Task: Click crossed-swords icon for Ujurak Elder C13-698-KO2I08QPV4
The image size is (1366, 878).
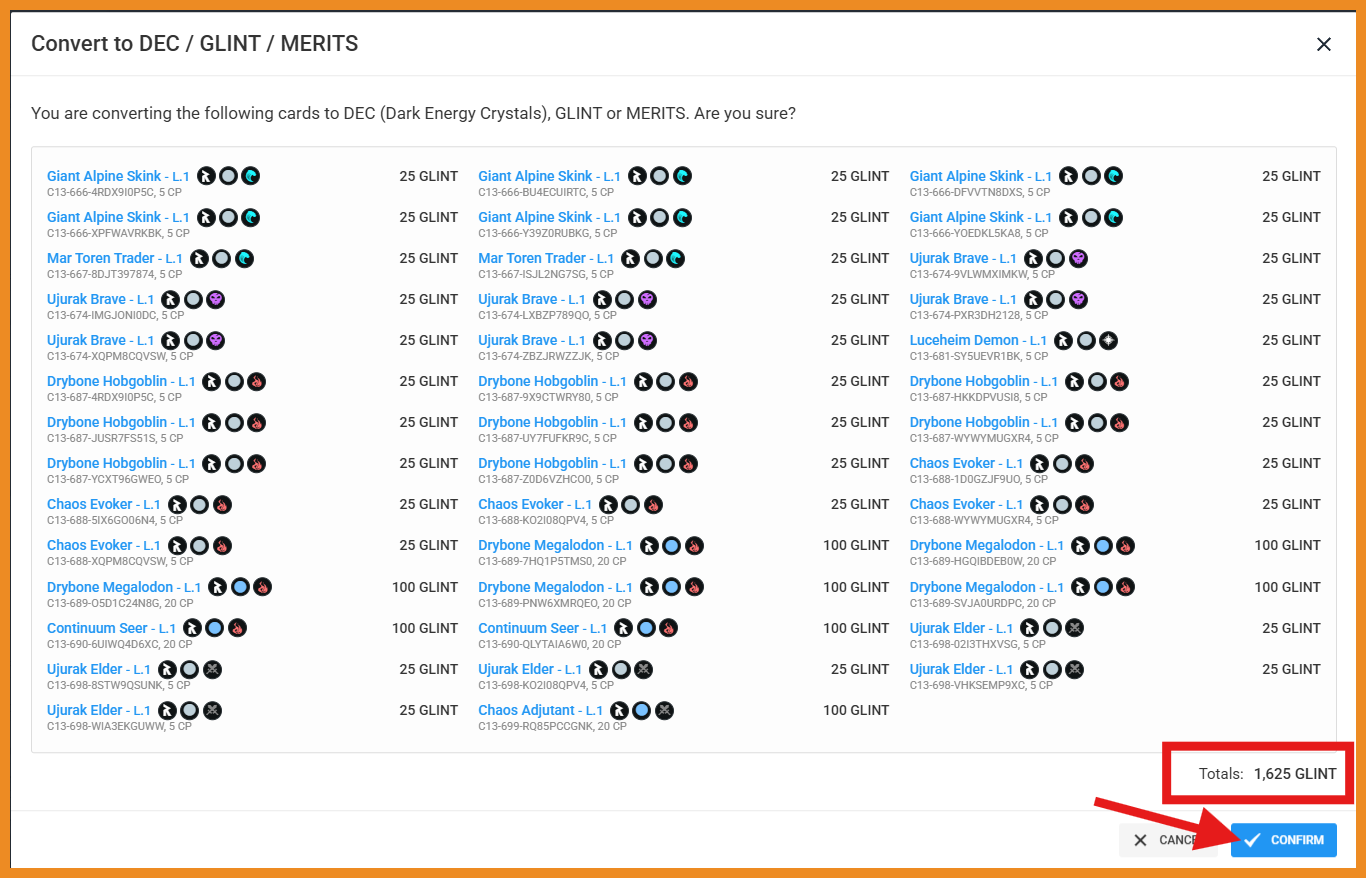Action: (x=644, y=669)
